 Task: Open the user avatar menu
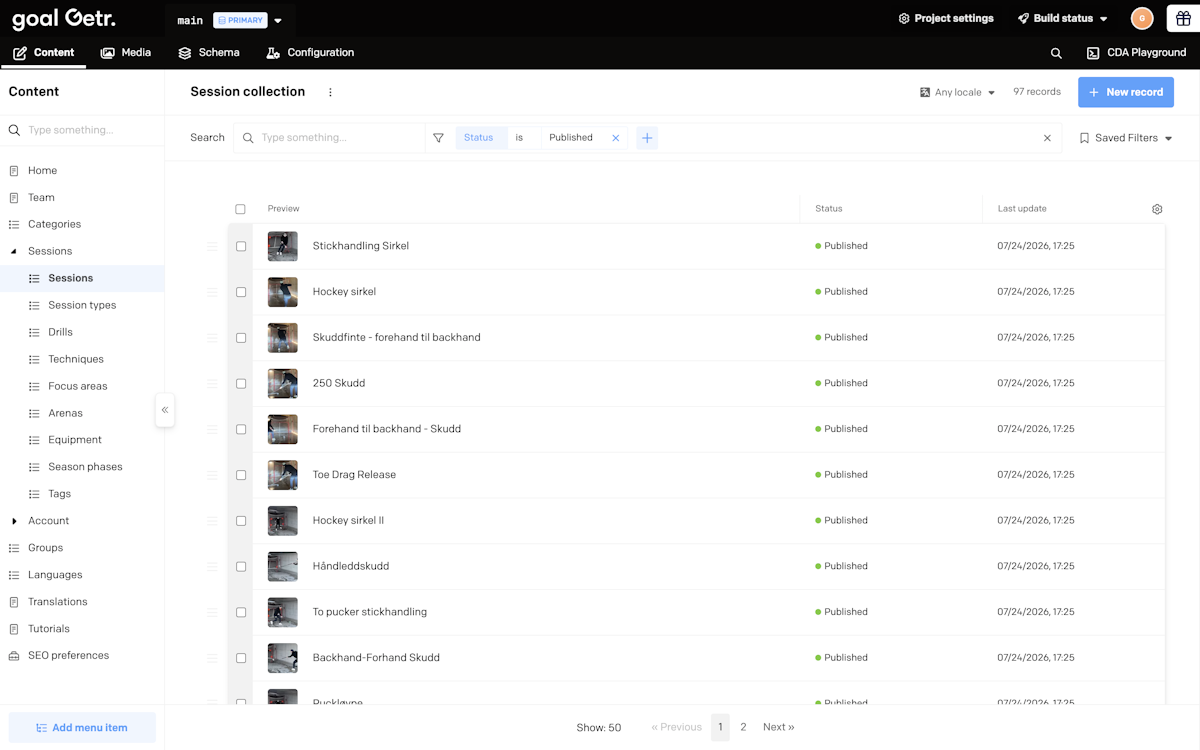[1142, 18]
